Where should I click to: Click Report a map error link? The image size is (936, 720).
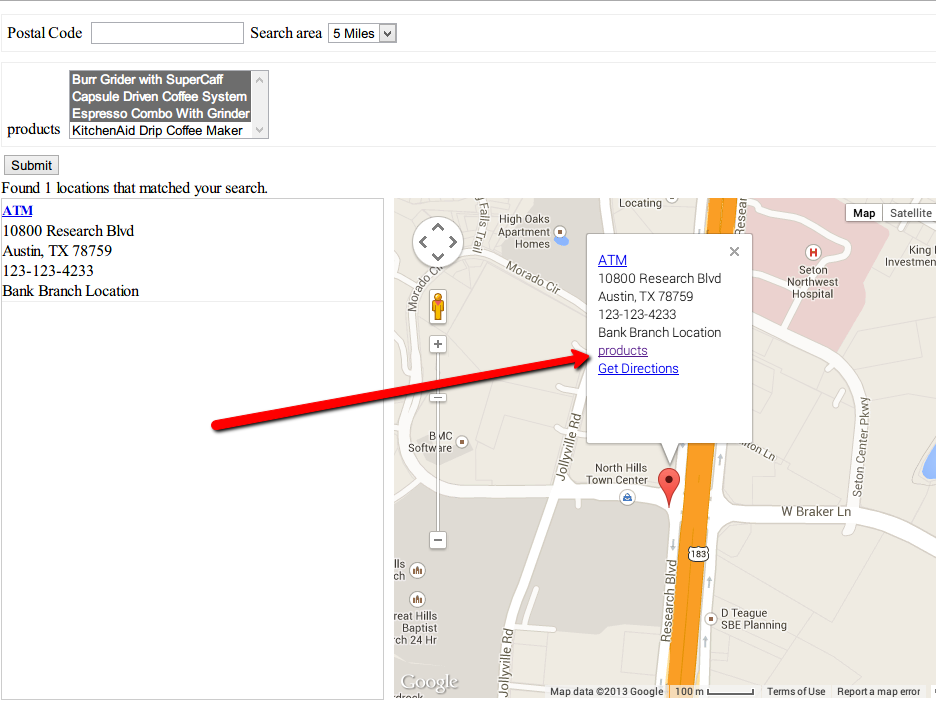tap(878, 691)
